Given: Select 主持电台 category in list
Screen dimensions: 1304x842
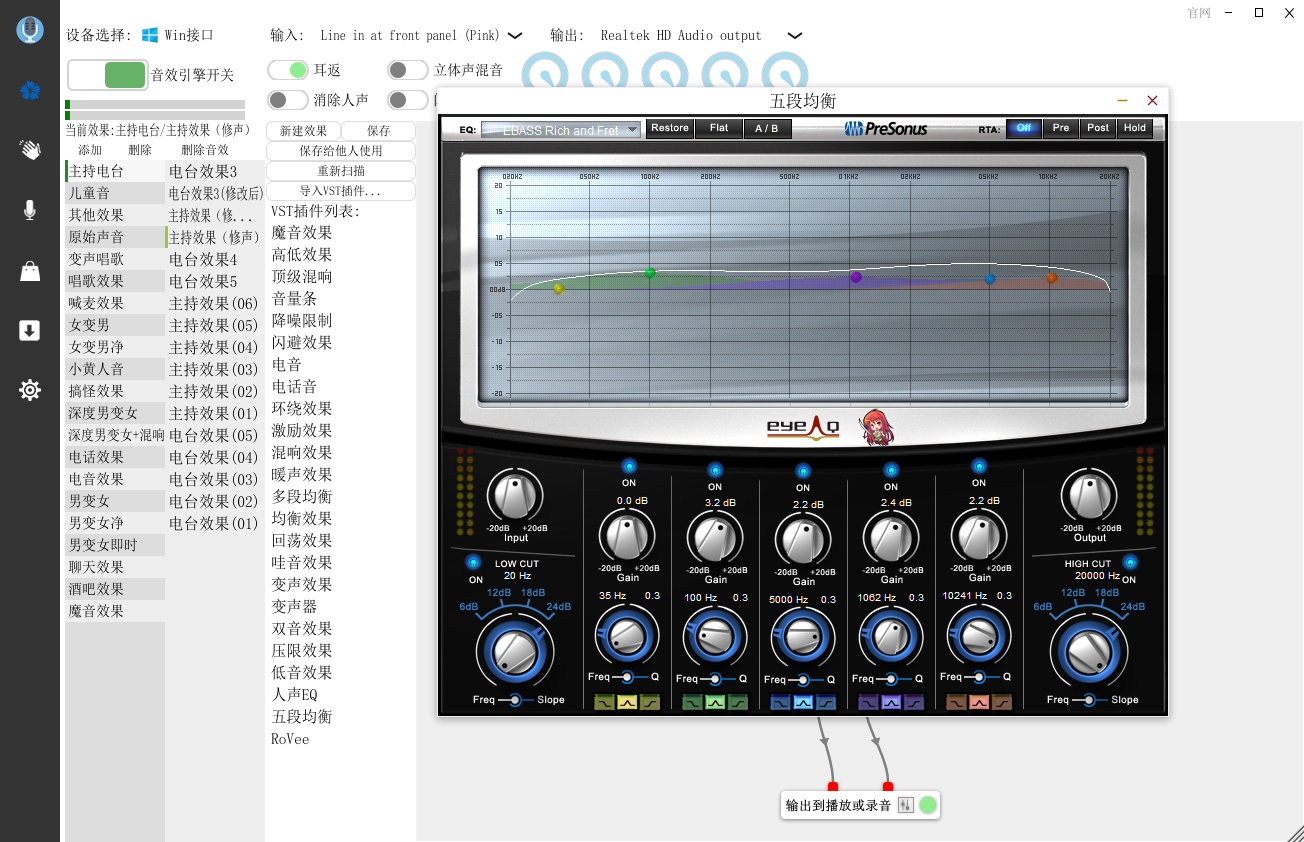Looking at the screenshot, I should point(115,171).
